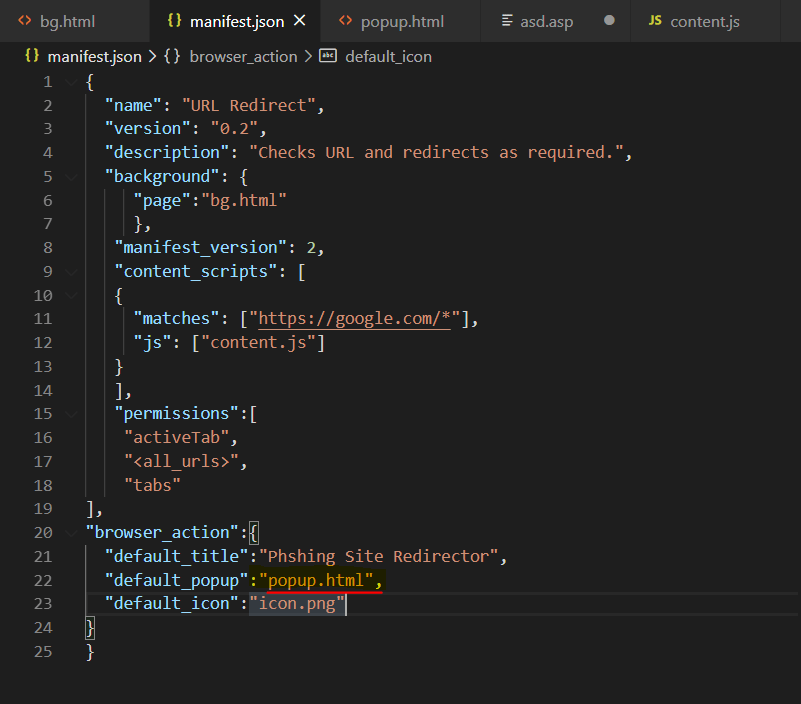Screen dimensions: 801x704
Task: Fold the "background" block at line 5
Action: point(70,176)
